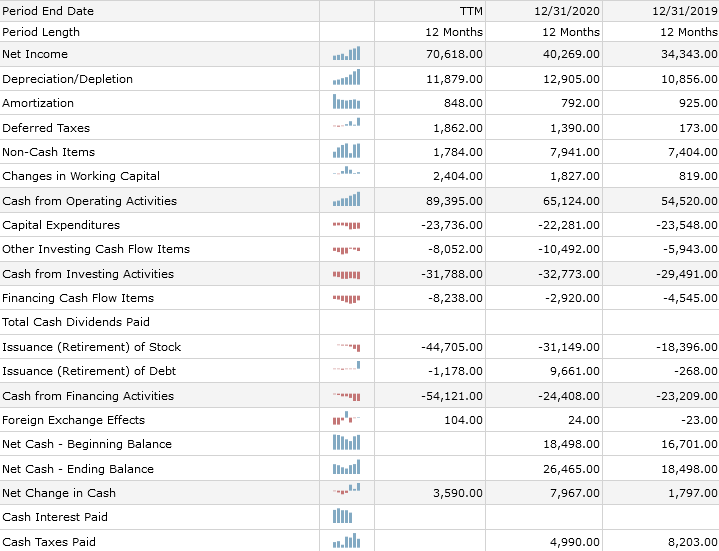Select 2020 Net Cash Ending Balance value 26,465.00
This screenshot has height=551, width=719.
(572, 469)
